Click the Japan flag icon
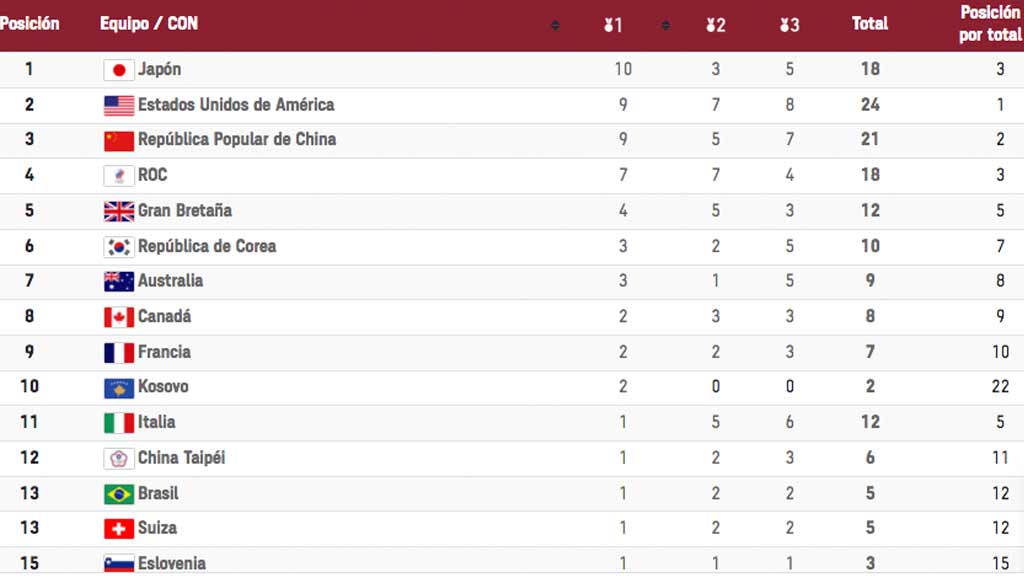 point(119,70)
